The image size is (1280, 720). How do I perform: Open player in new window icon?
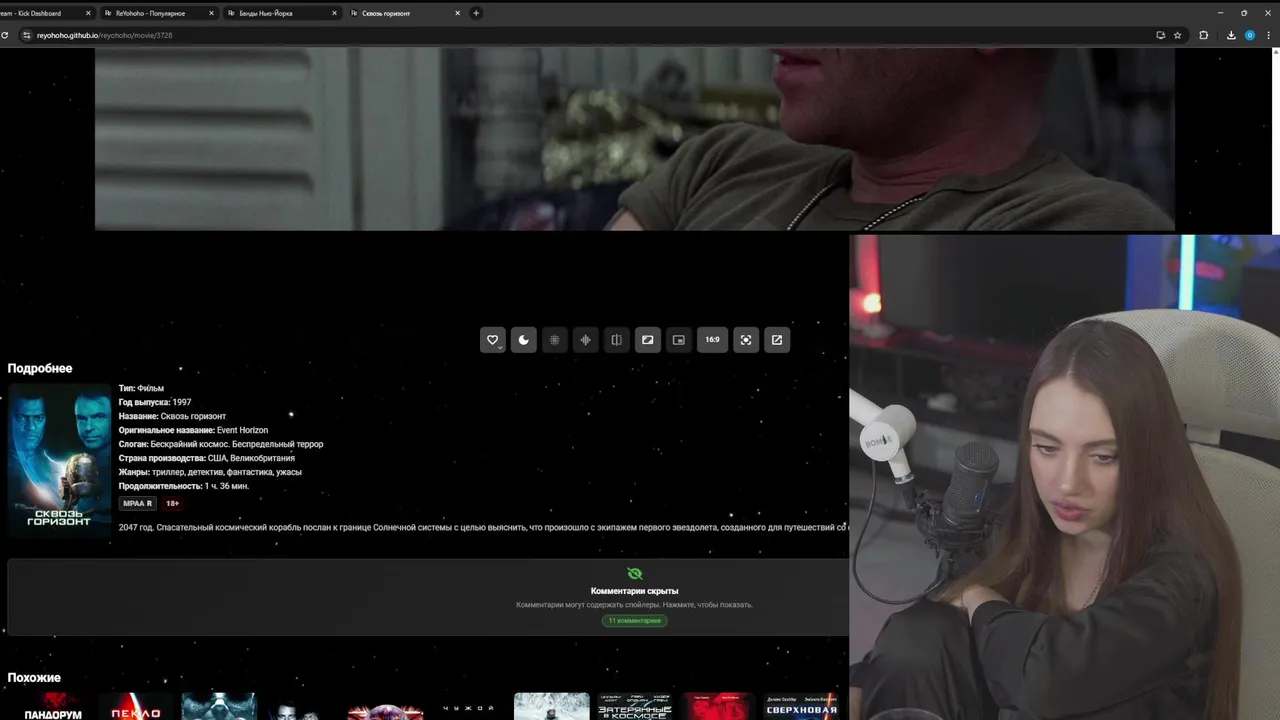[x=776, y=340]
